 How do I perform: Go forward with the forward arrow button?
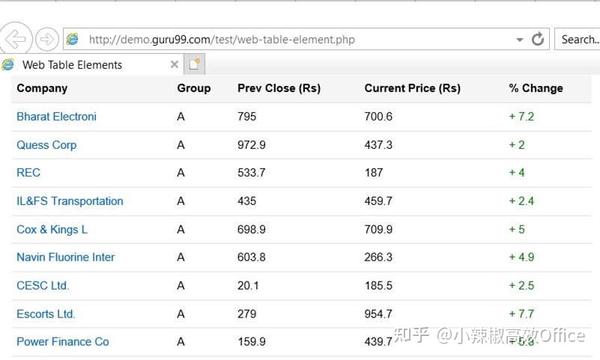(x=47, y=39)
